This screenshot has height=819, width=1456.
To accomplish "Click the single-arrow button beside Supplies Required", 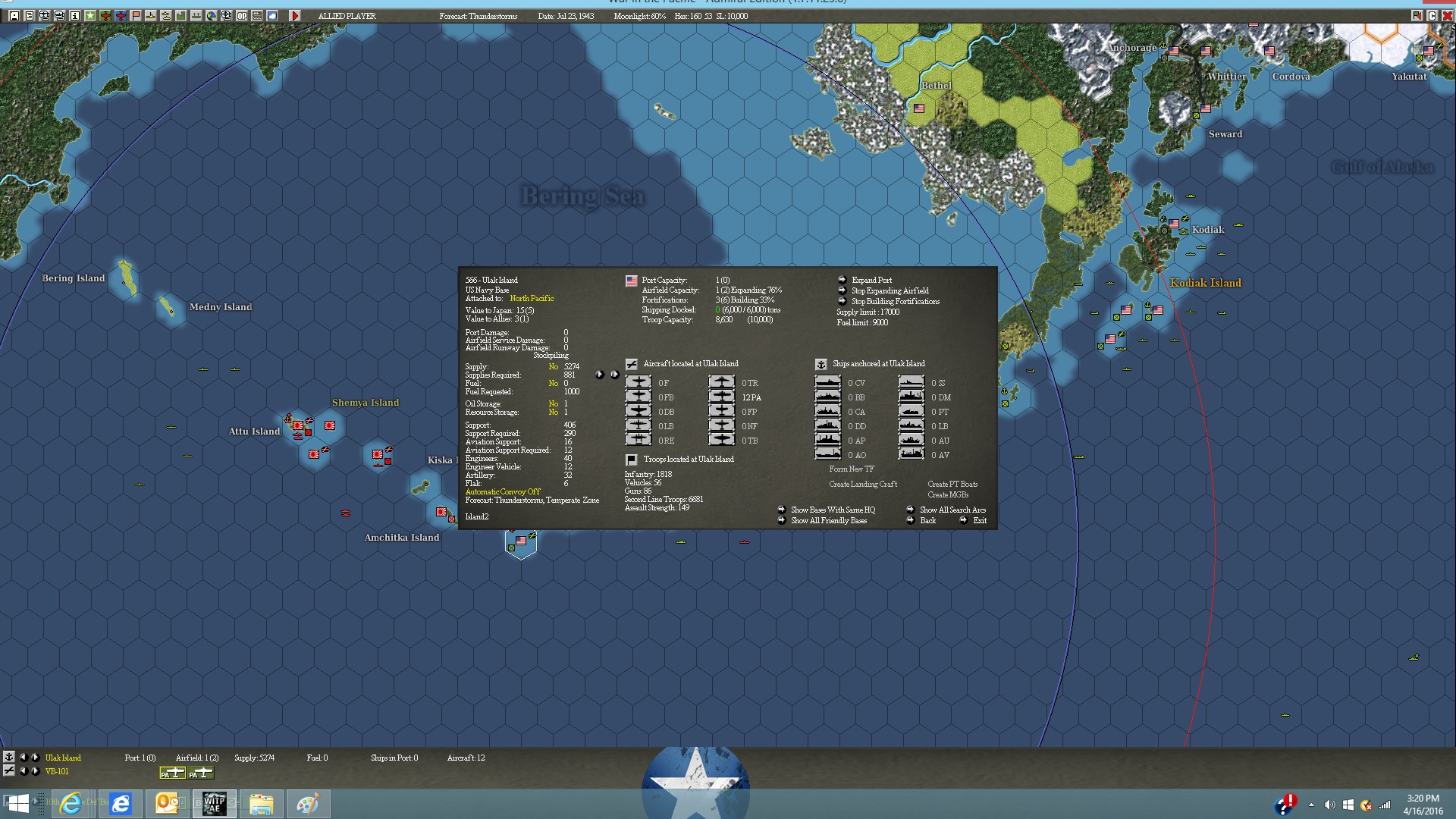I will (x=600, y=375).
